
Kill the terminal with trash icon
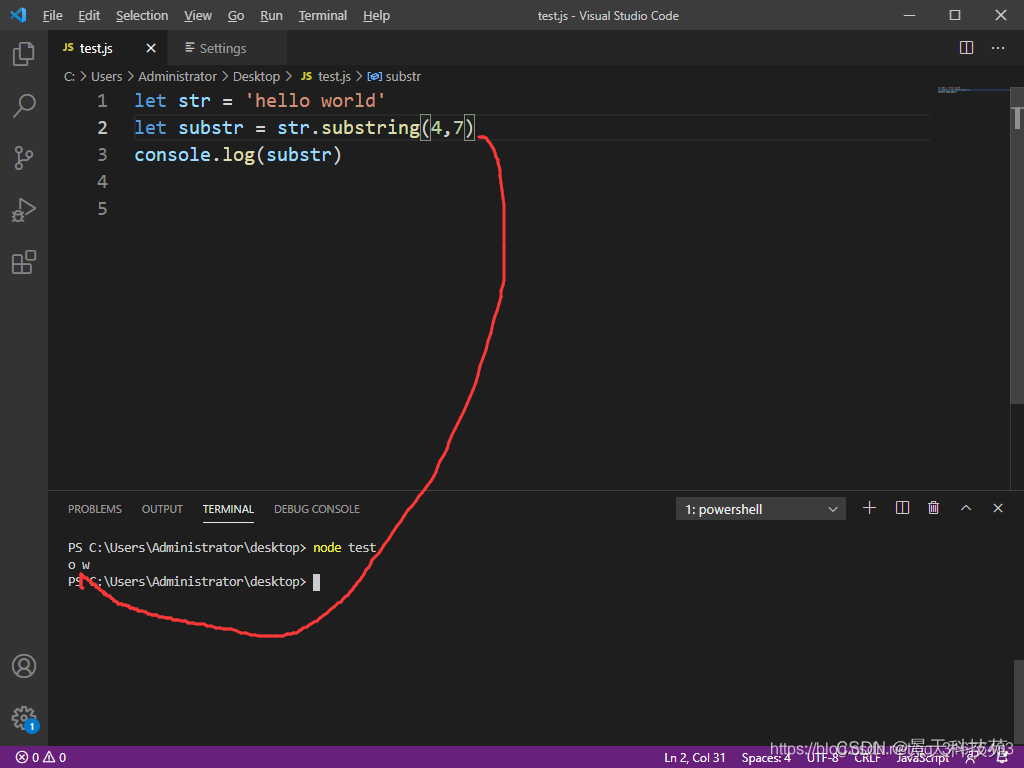pyautogui.click(x=933, y=508)
